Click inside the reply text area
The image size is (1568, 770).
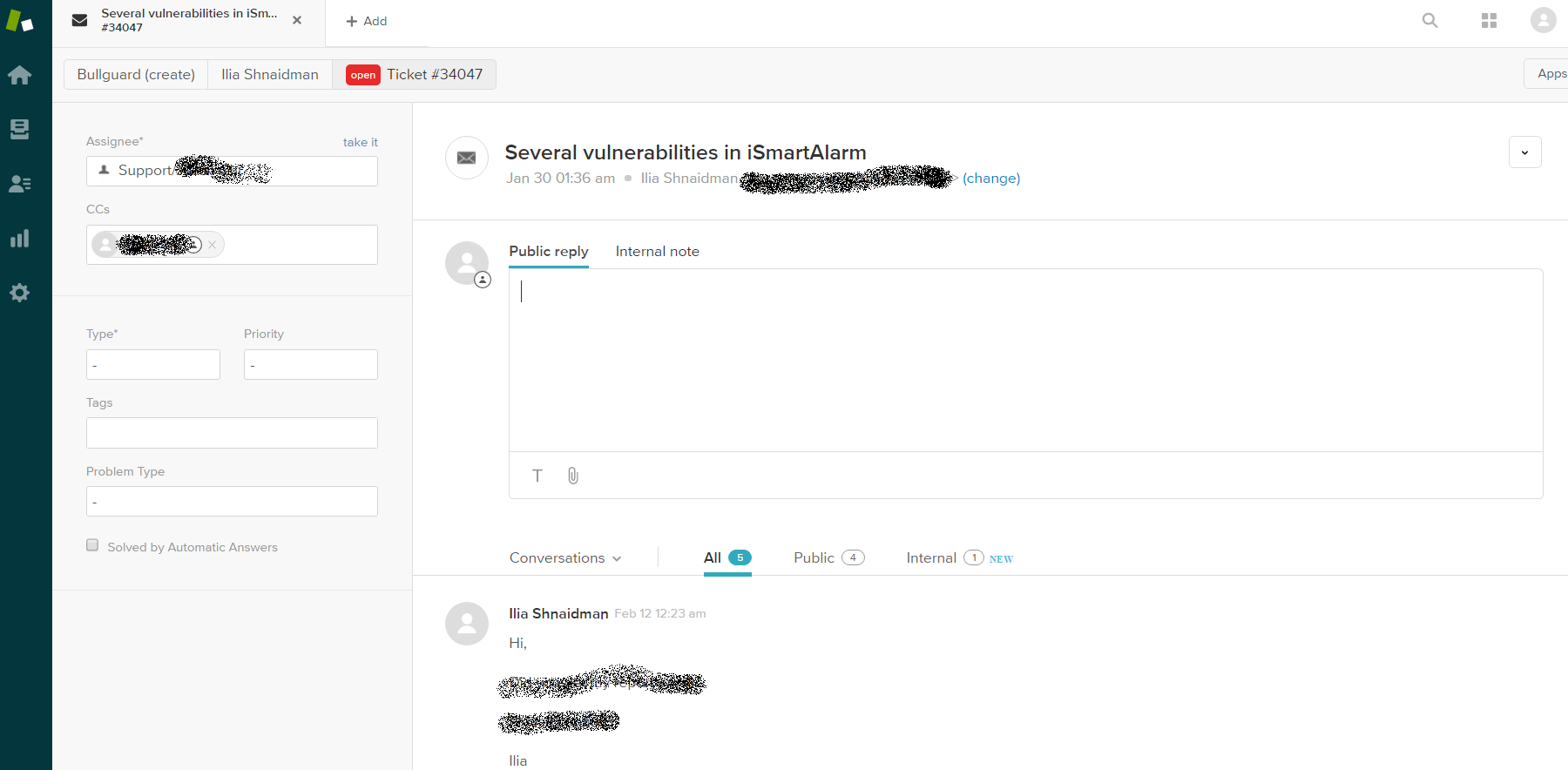[1025, 360]
